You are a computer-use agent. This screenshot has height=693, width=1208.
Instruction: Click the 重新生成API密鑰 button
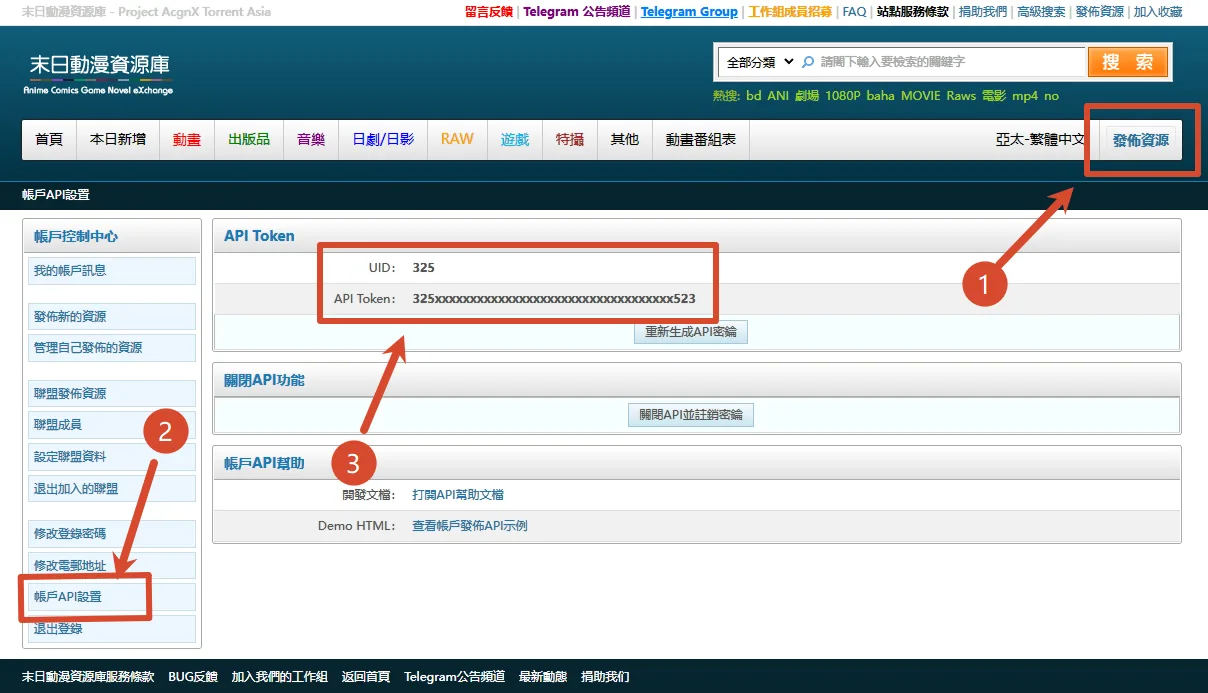pos(691,332)
